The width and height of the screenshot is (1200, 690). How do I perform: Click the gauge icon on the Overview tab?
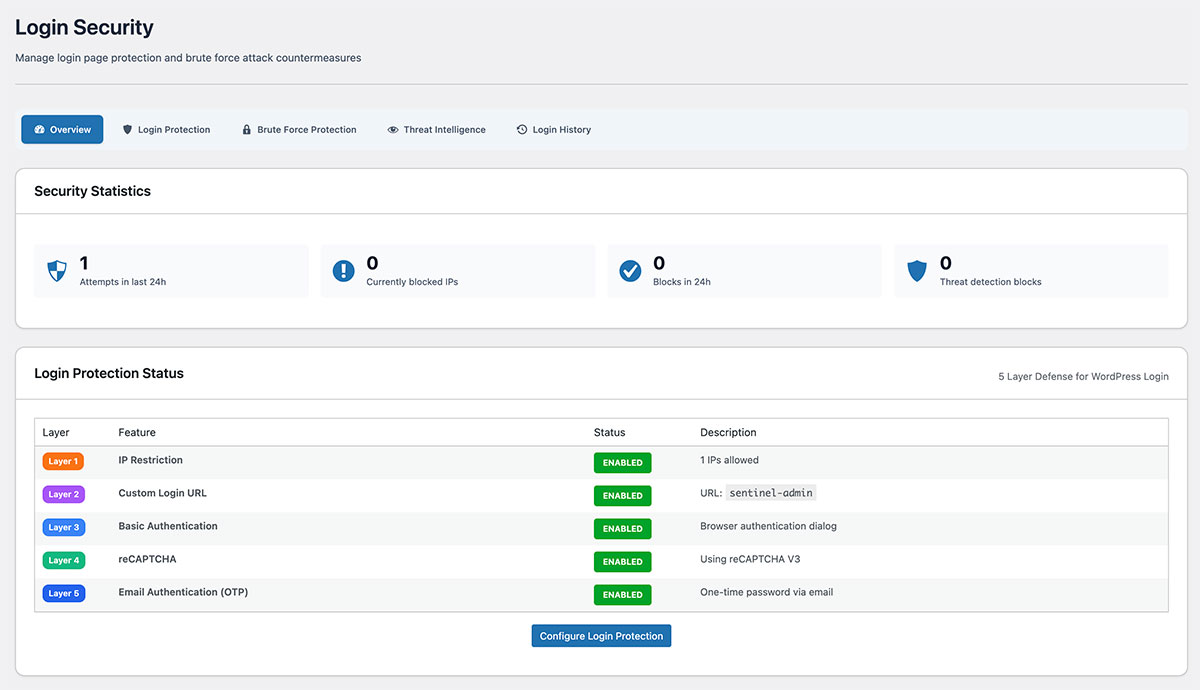click(x=39, y=130)
